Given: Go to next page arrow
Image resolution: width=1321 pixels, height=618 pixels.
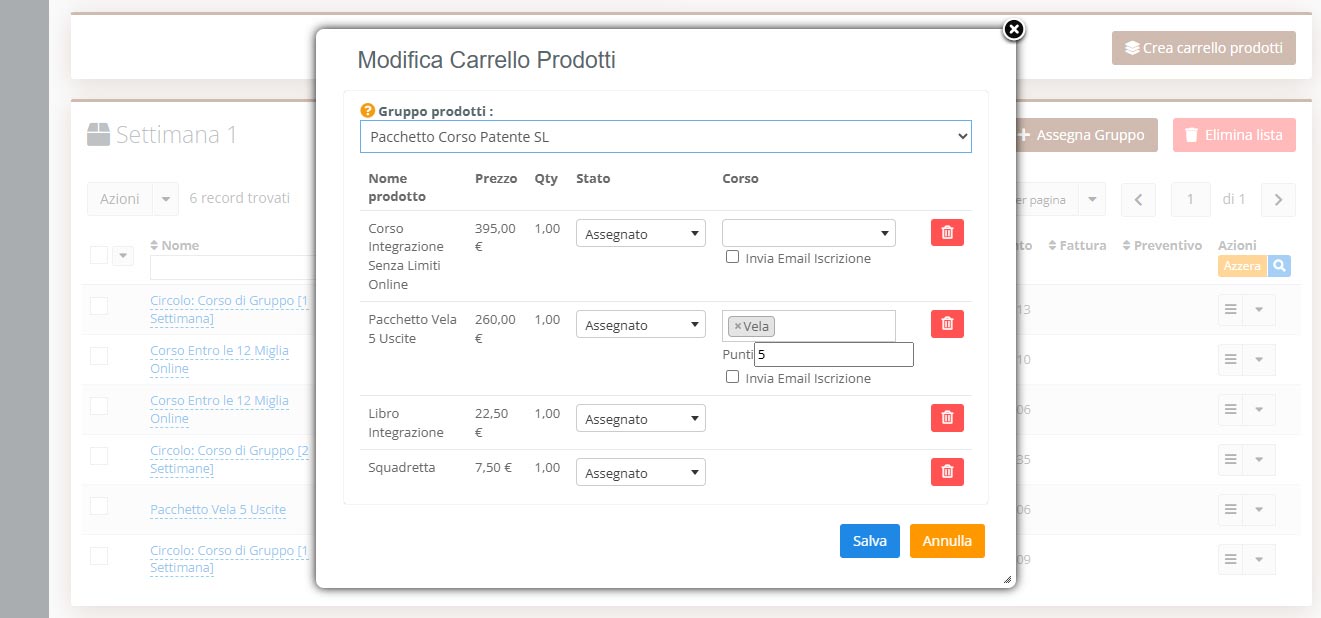Looking at the screenshot, I should tap(1278, 200).
